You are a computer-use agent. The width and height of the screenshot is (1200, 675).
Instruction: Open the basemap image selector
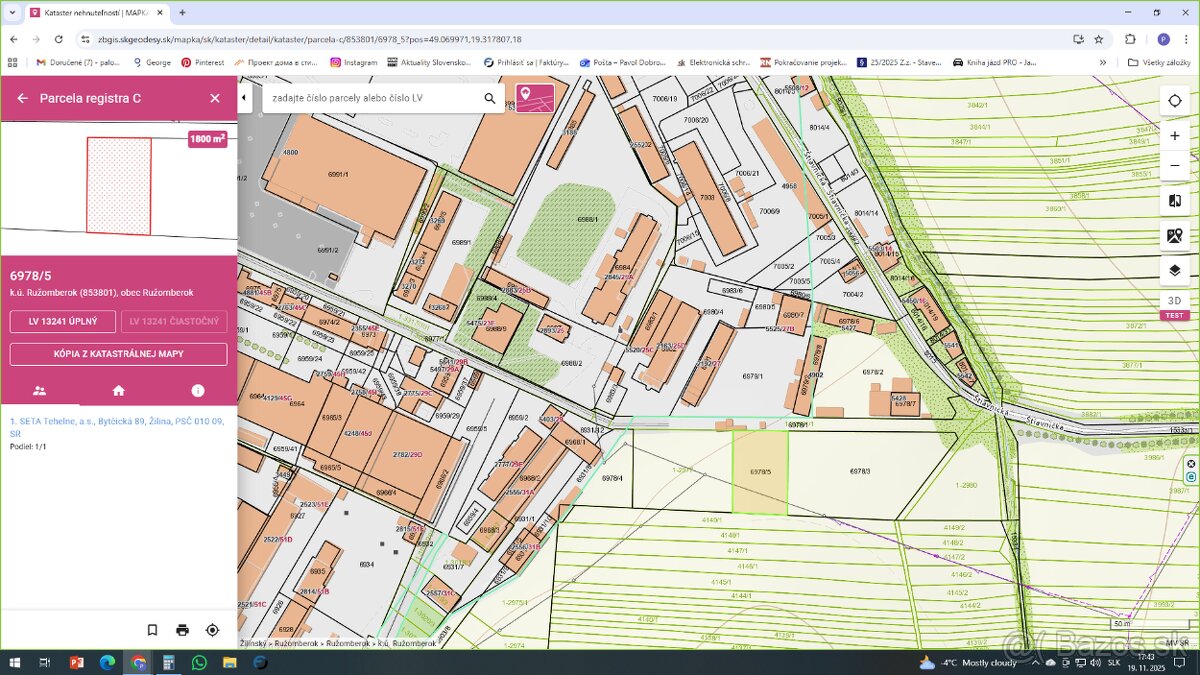(1175, 236)
